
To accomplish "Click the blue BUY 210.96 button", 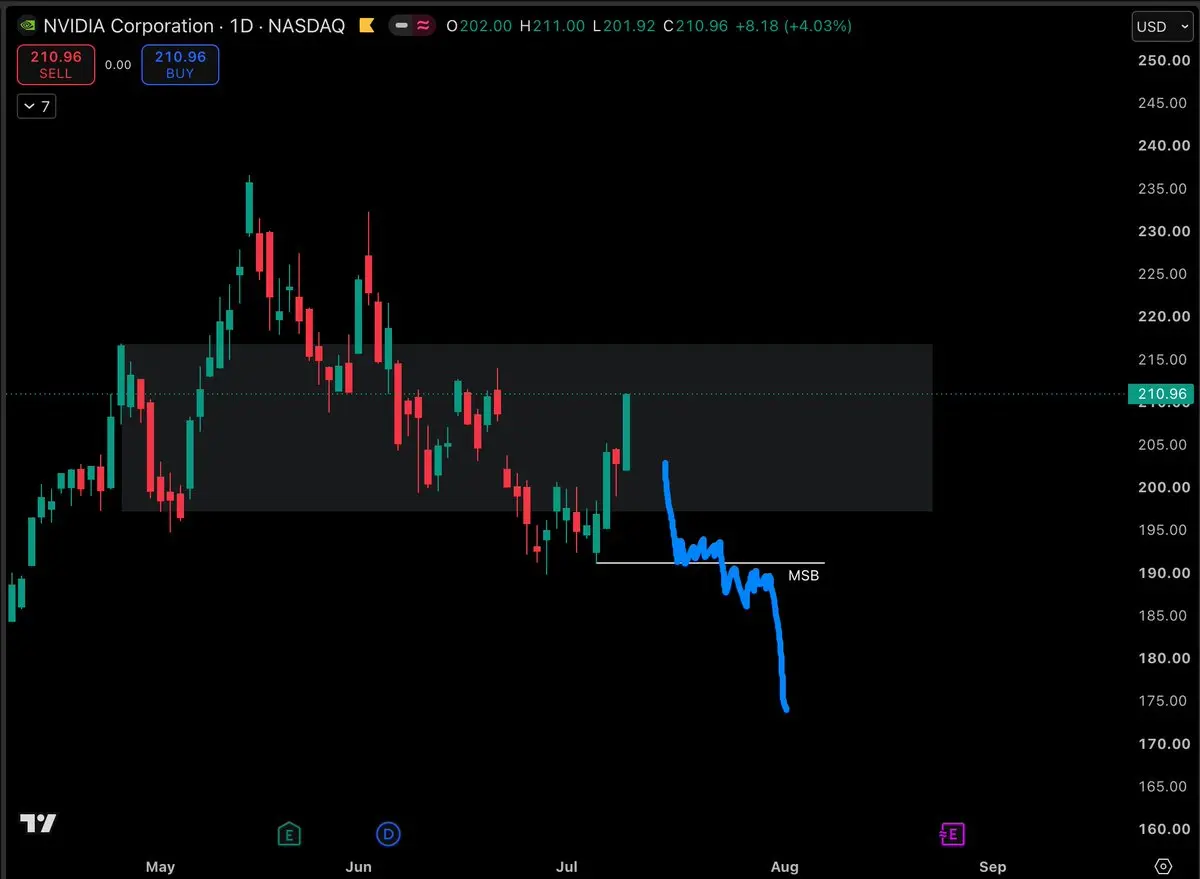I will (180, 65).
